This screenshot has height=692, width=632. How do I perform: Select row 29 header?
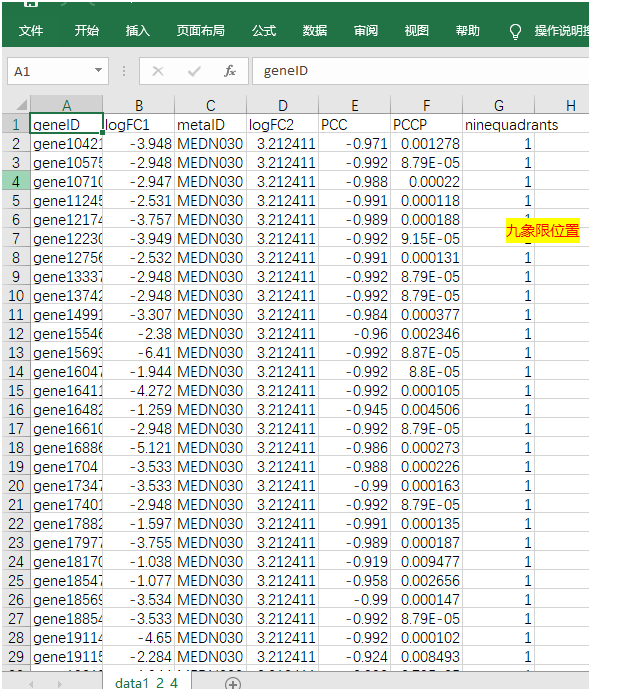[x=16, y=656]
